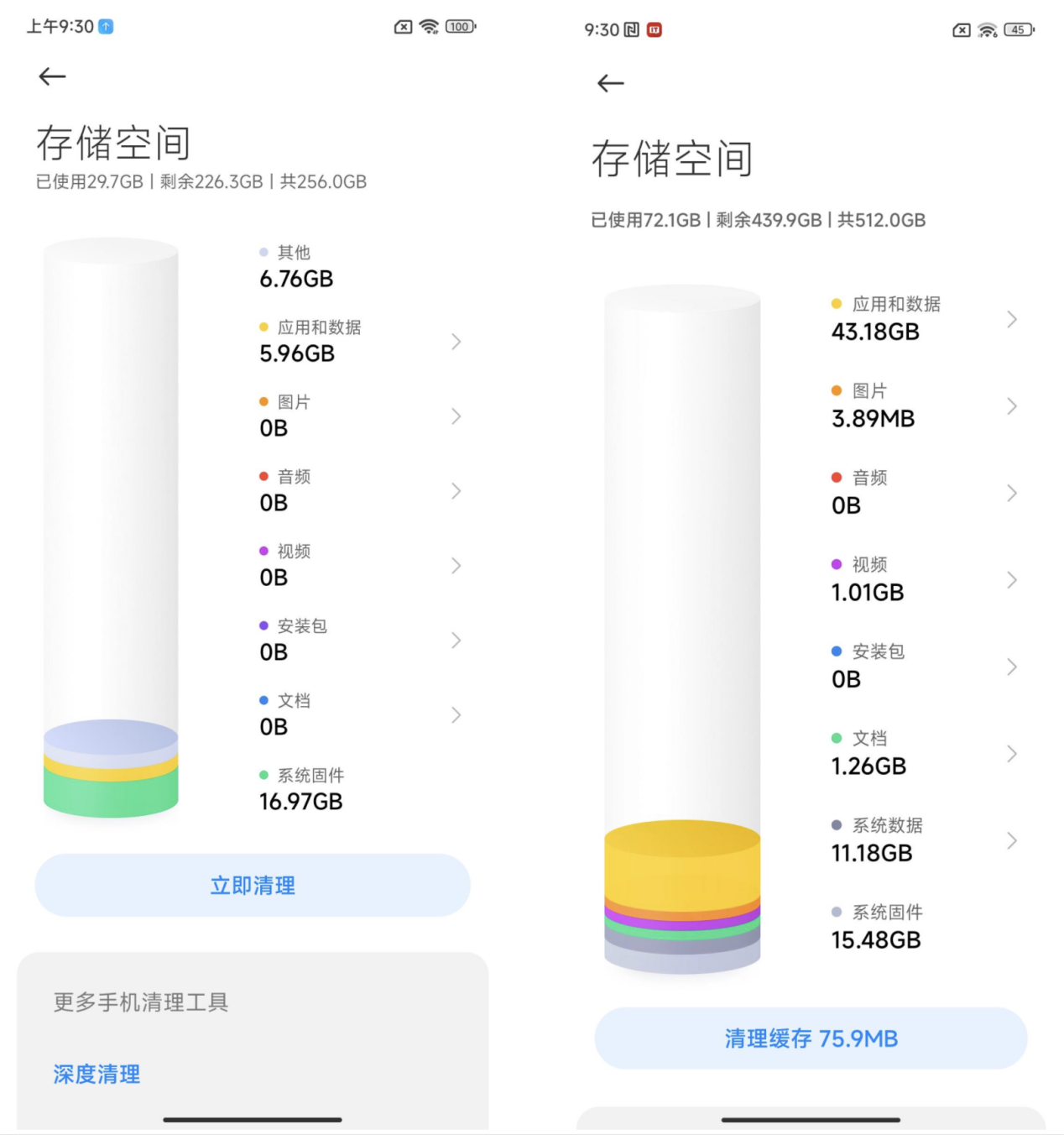The height and width of the screenshot is (1135, 1064).
Task: Tap the 3.89MB value
Action: click(x=873, y=419)
